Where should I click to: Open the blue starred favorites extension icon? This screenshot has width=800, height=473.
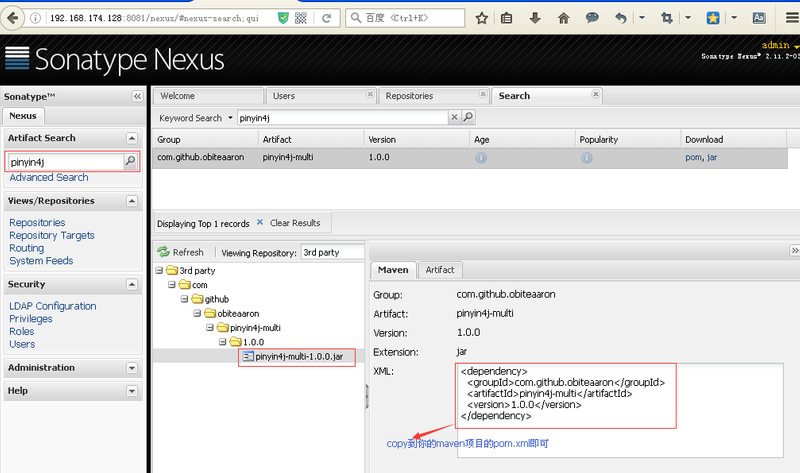click(713, 18)
